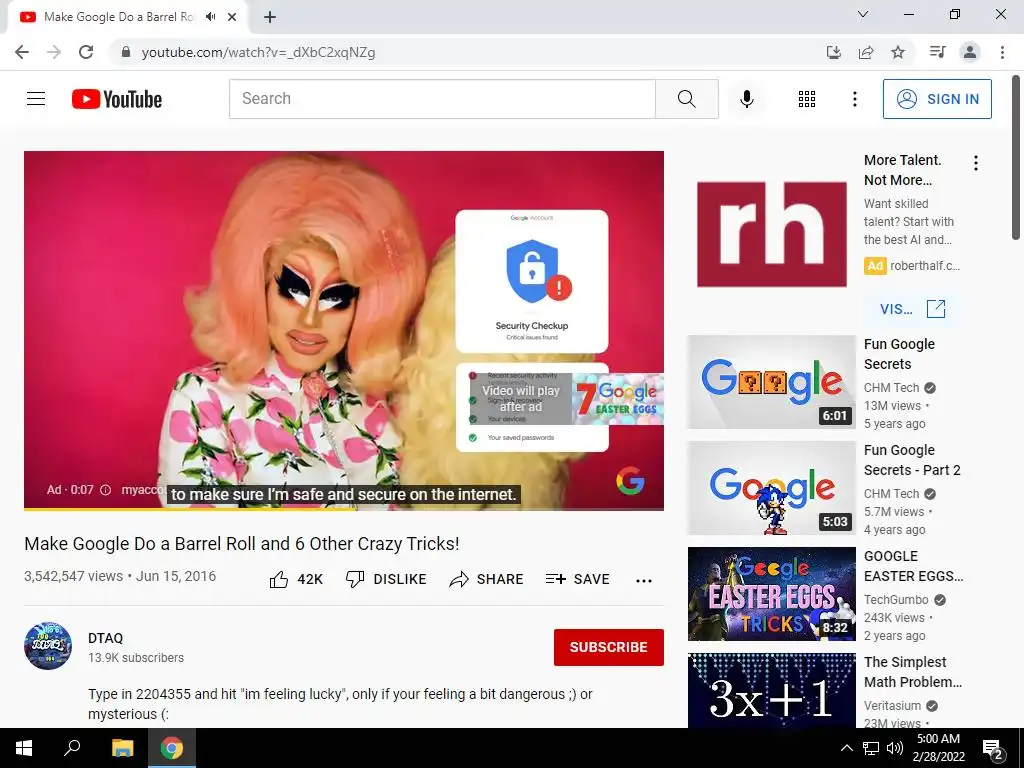
Task: Save video to a playlist
Action: pyautogui.click(x=577, y=579)
